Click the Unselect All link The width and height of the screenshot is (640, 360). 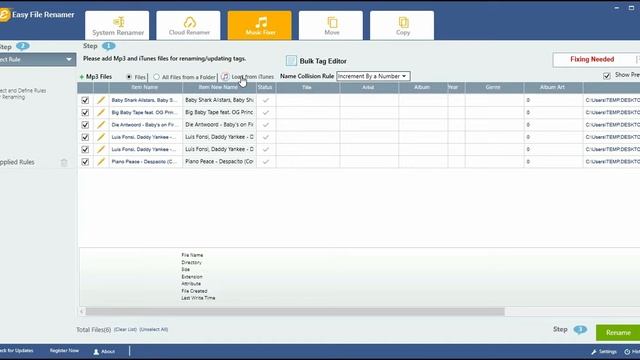point(153,329)
